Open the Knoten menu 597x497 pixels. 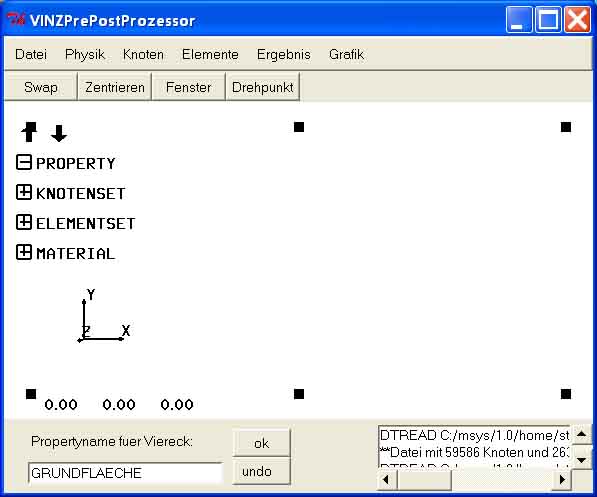pos(143,54)
